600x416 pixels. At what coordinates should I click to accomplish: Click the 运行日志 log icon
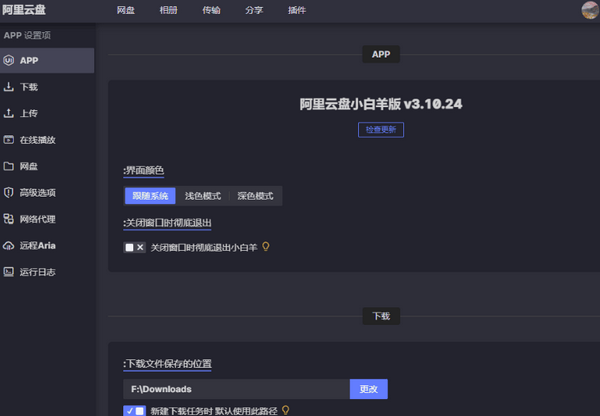[x=8, y=272]
